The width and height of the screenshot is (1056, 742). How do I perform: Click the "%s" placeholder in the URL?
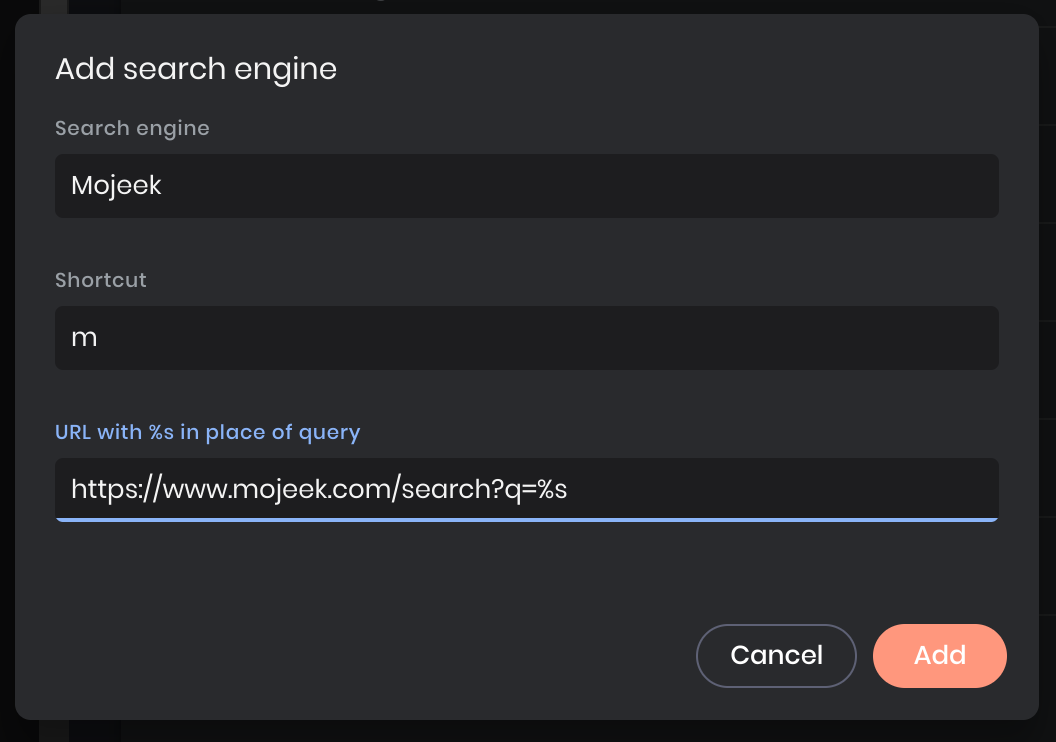551,489
